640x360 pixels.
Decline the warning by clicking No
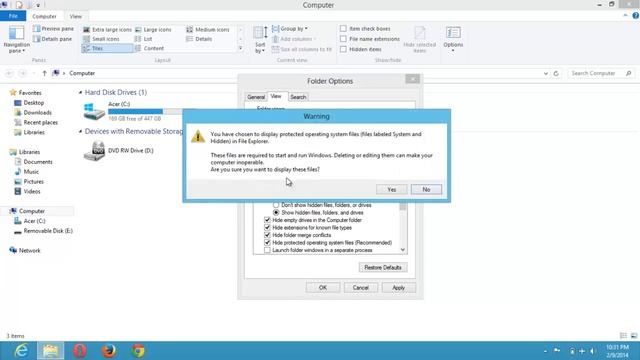[426, 189]
